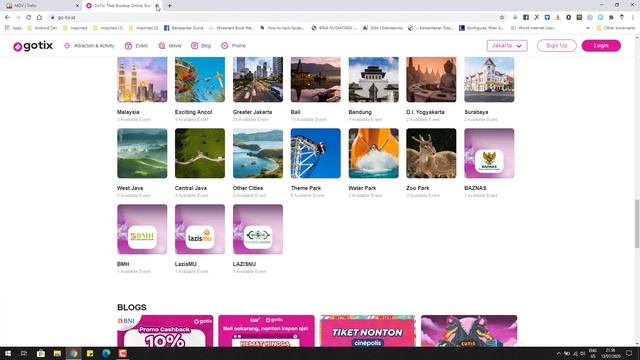Open the BNI Promo Cashback blog banner

tap(165, 331)
